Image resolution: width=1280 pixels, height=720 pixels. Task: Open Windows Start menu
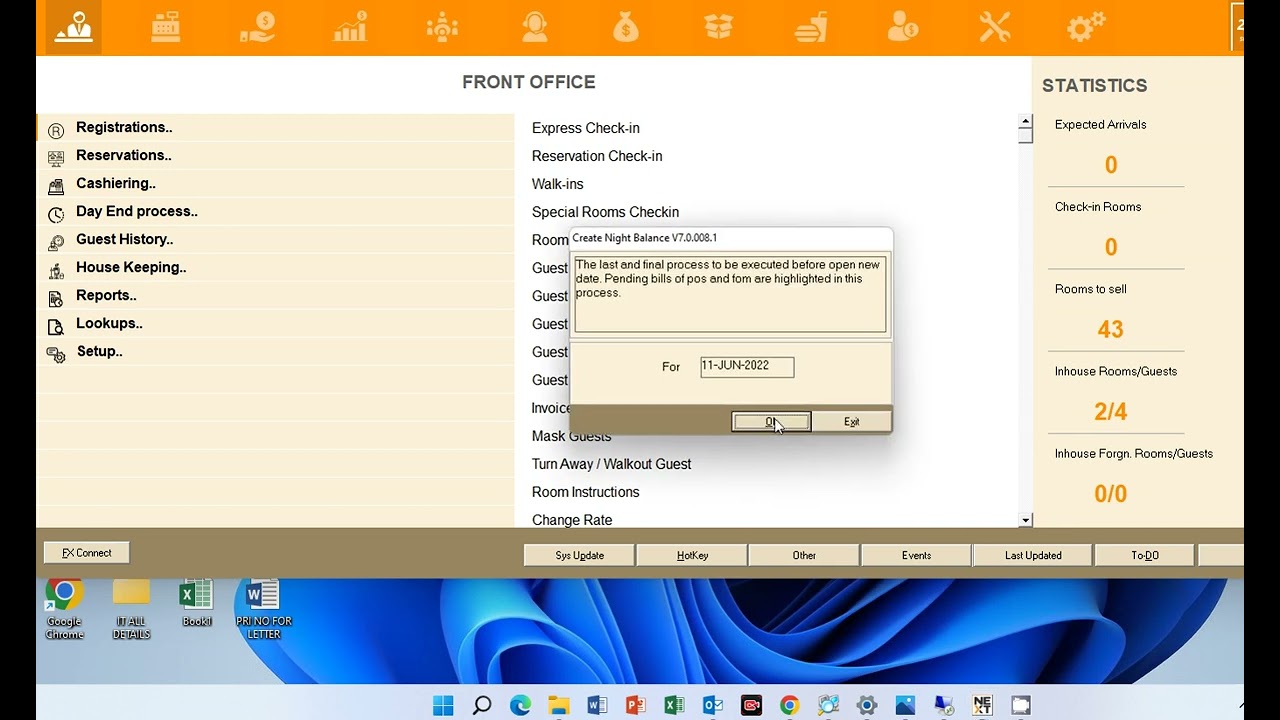443,705
